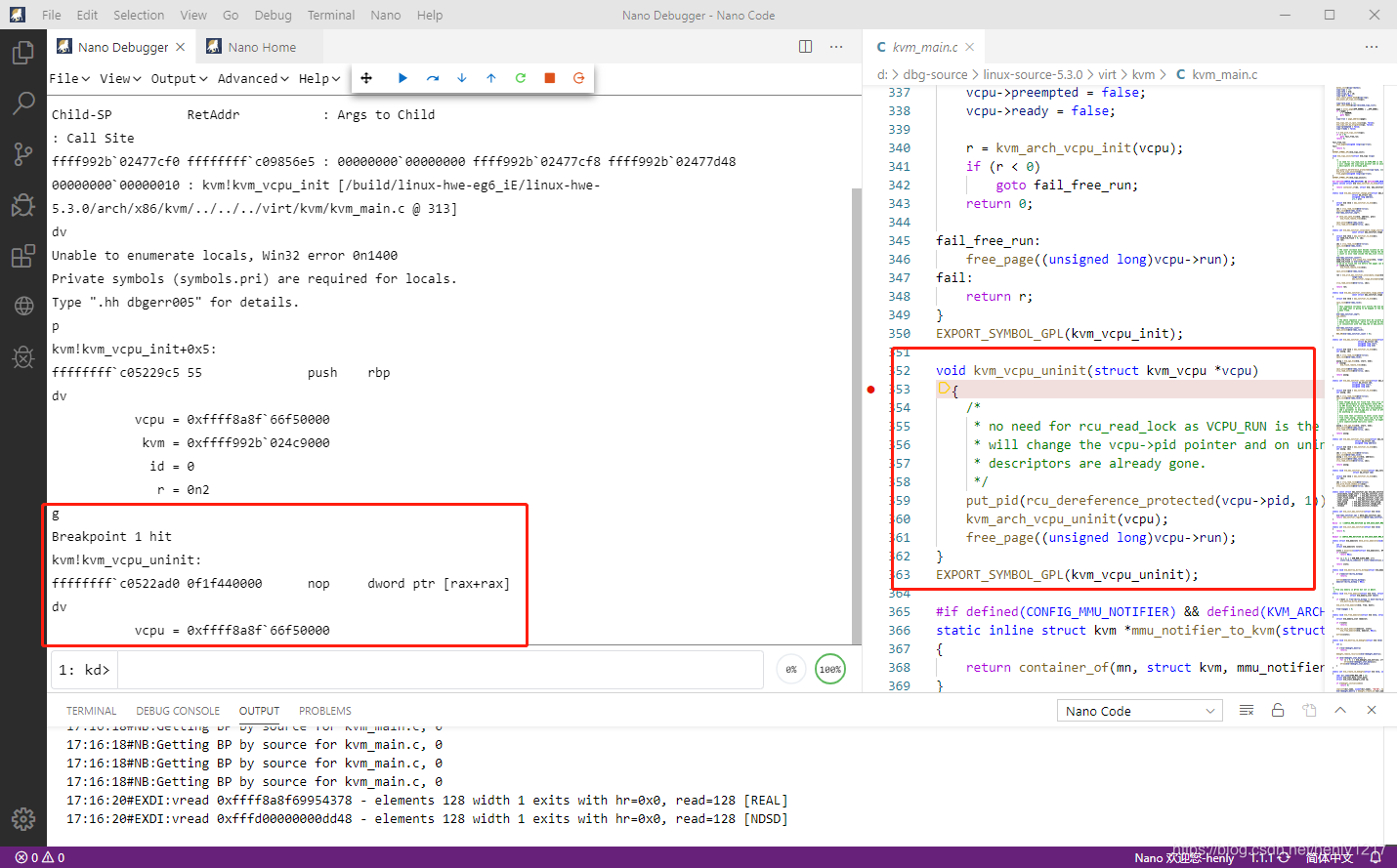Open more actions for the left editor group

tap(836, 47)
